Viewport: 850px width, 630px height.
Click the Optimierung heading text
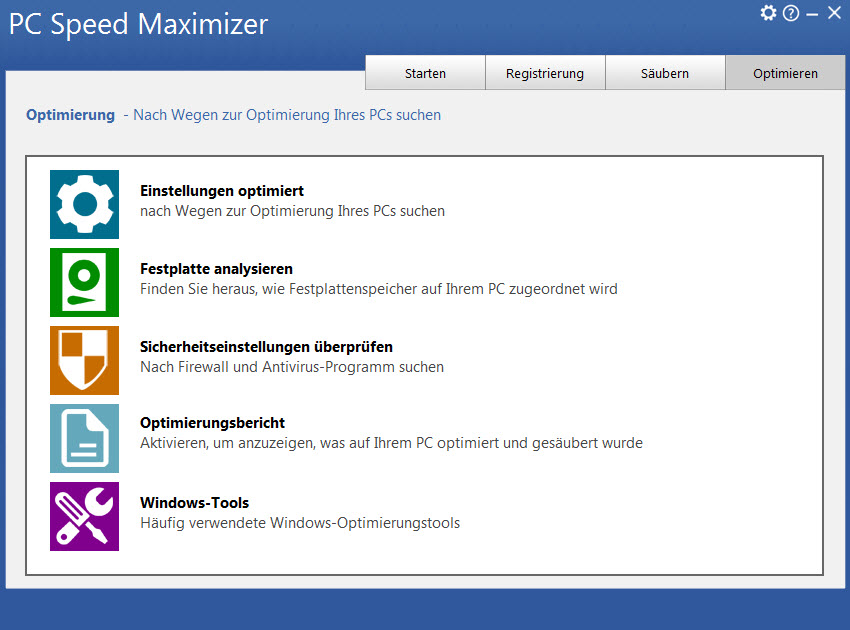70,115
